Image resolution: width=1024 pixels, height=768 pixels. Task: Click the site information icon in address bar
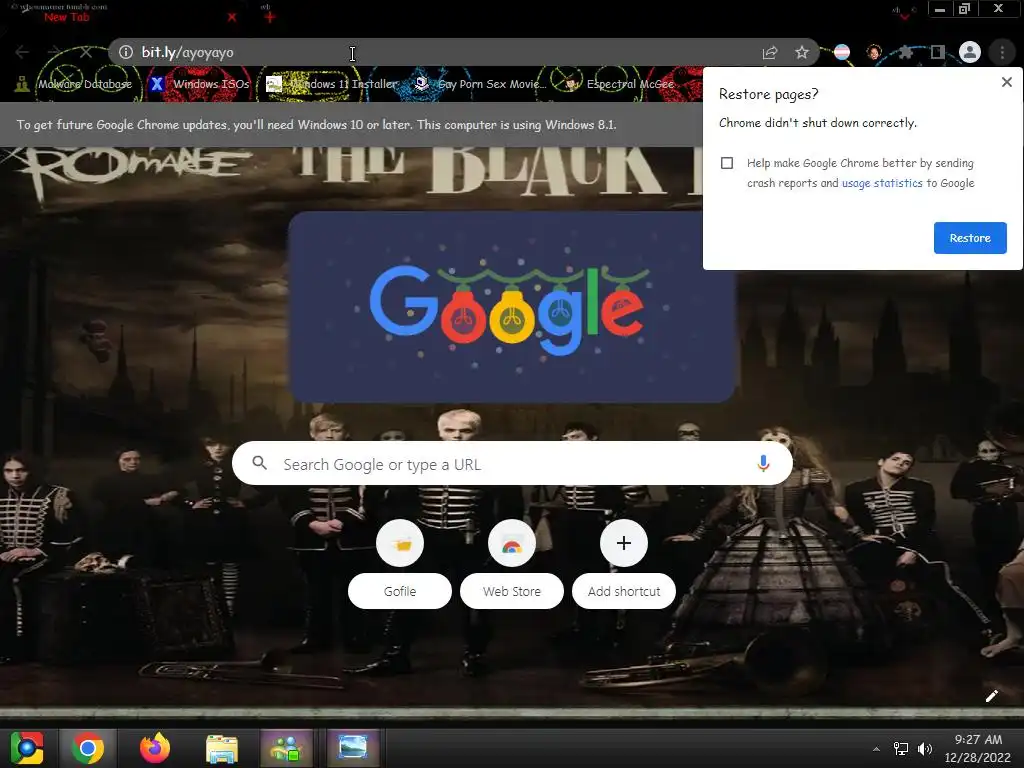(x=126, y=52)
